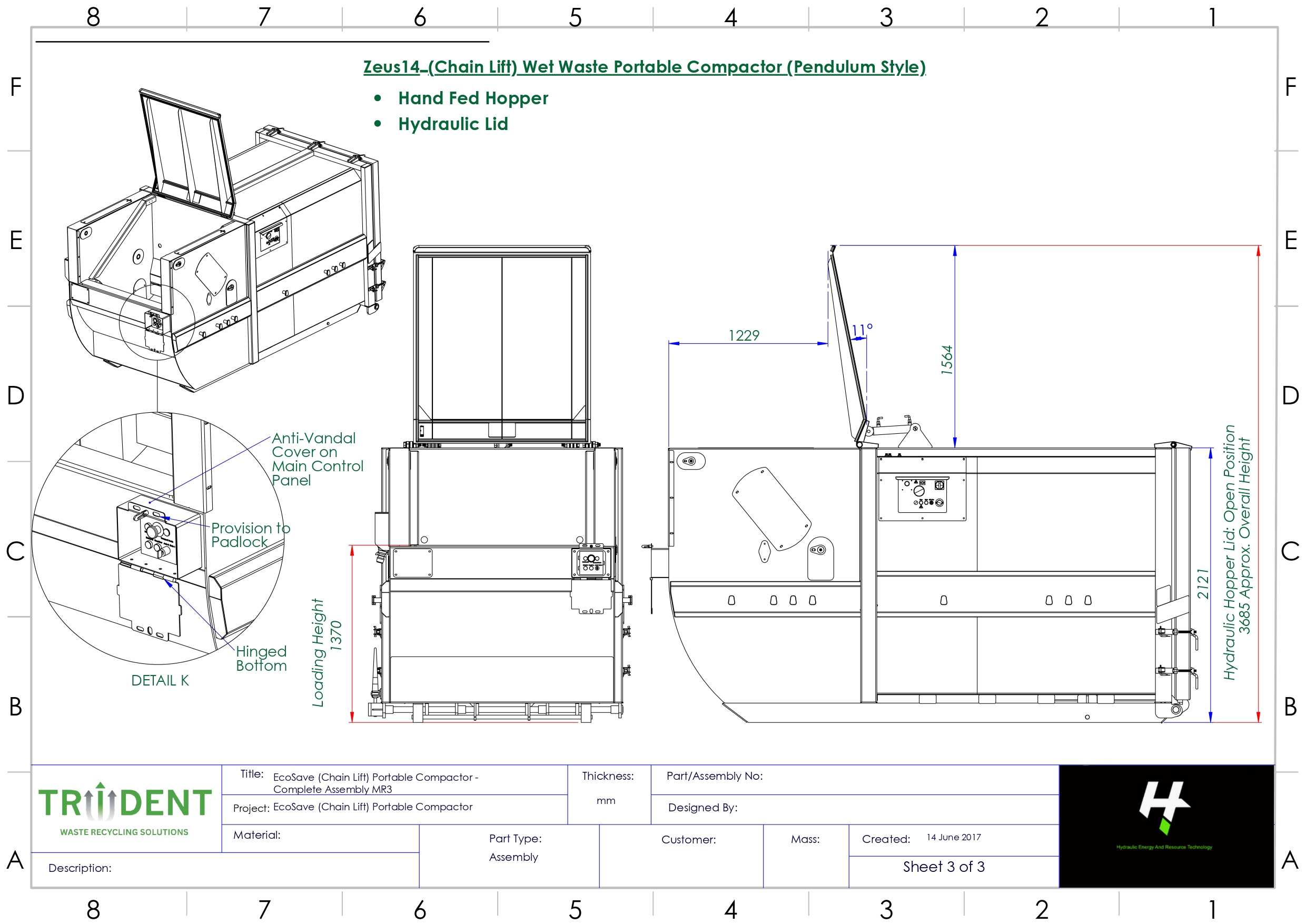This screenshot has height=924, width=1306.
Task: Select the 1229 dimension text
Action: (x=743, y=336)
